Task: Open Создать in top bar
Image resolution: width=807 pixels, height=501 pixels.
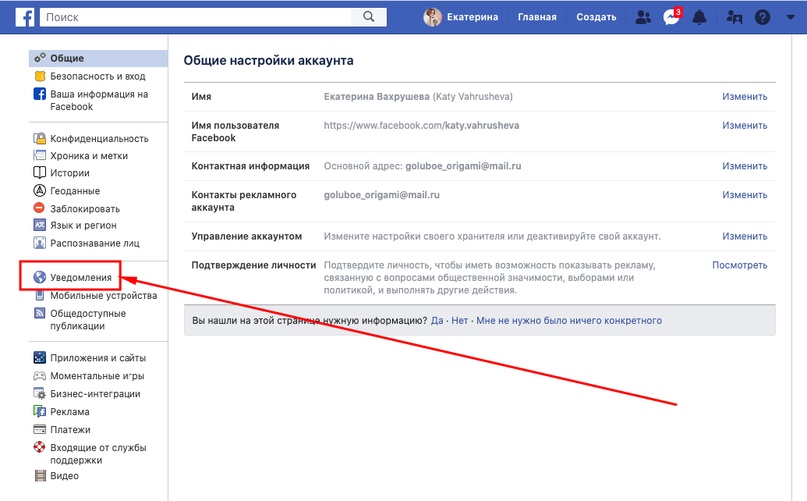Action: (596, 17)
